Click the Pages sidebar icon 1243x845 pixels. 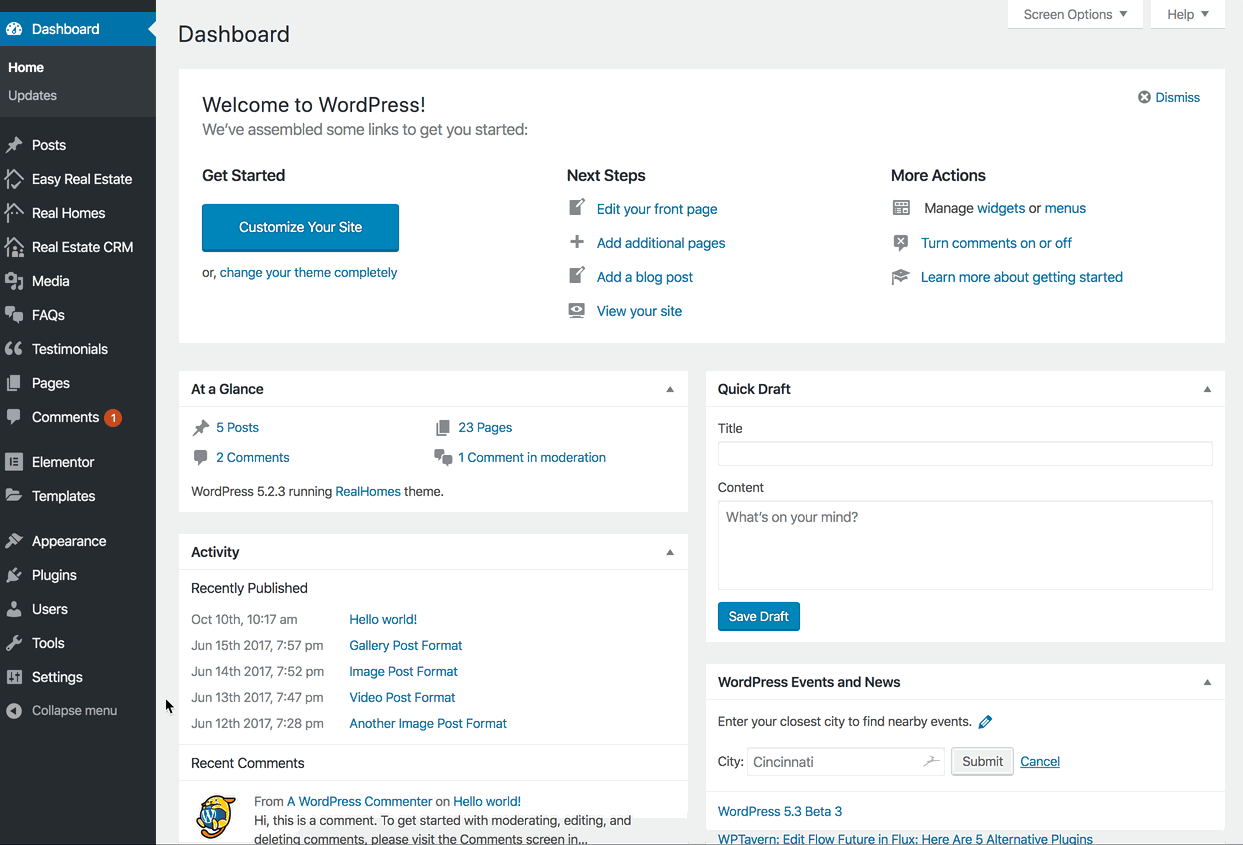point(14,383)
